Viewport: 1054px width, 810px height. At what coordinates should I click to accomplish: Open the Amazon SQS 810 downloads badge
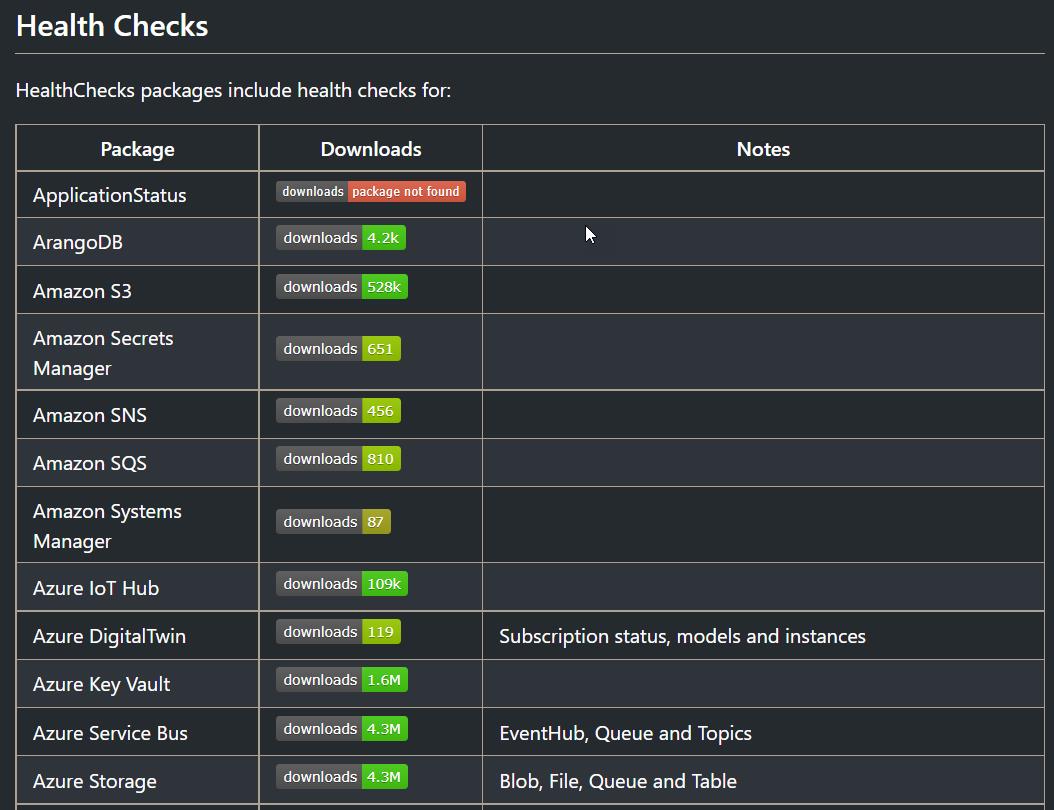[x=338, y=459]
